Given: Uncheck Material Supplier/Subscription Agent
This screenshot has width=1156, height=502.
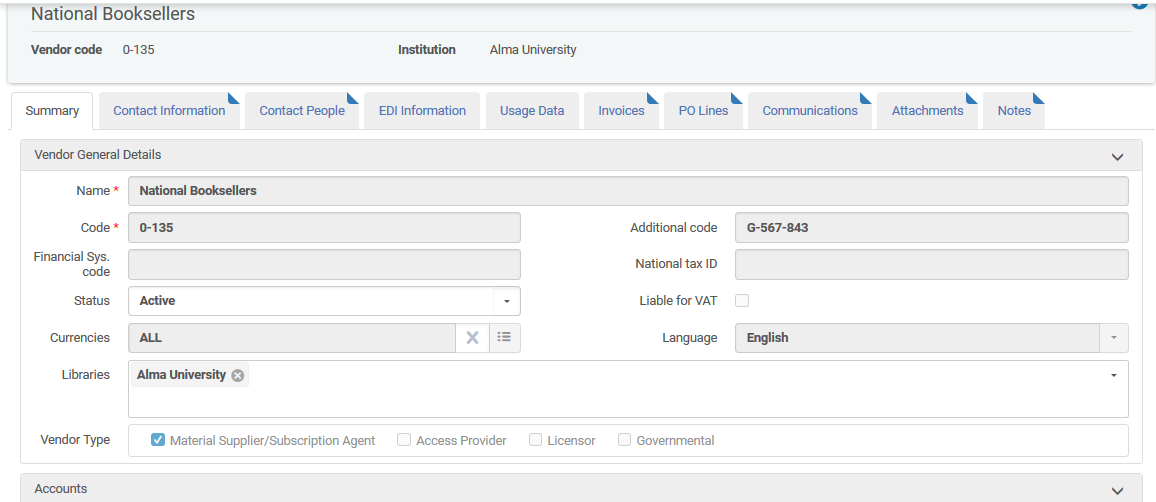Looking at the screenshot, I should (x=158, y=440).
